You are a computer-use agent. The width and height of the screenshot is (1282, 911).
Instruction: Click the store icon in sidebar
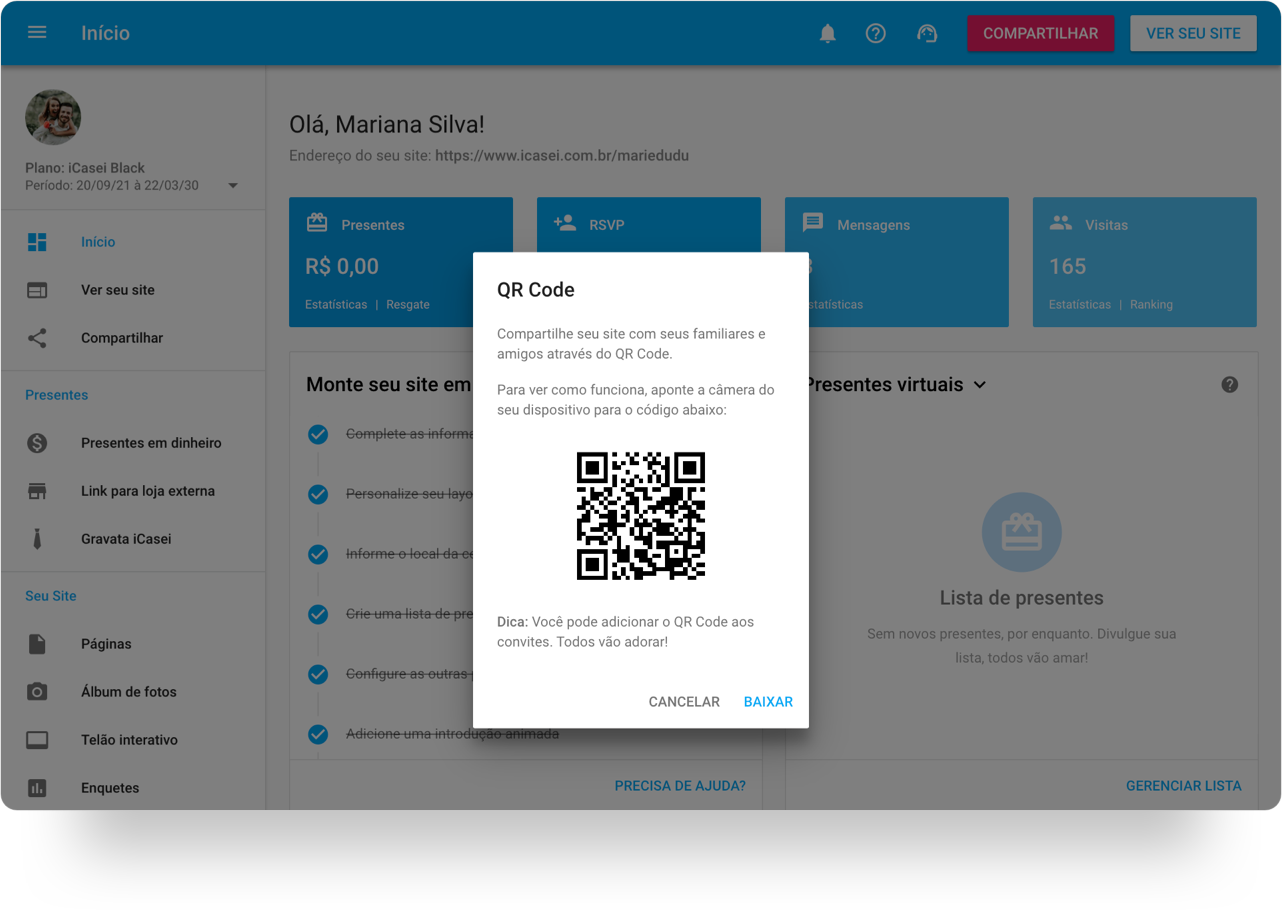pos(37,491)
